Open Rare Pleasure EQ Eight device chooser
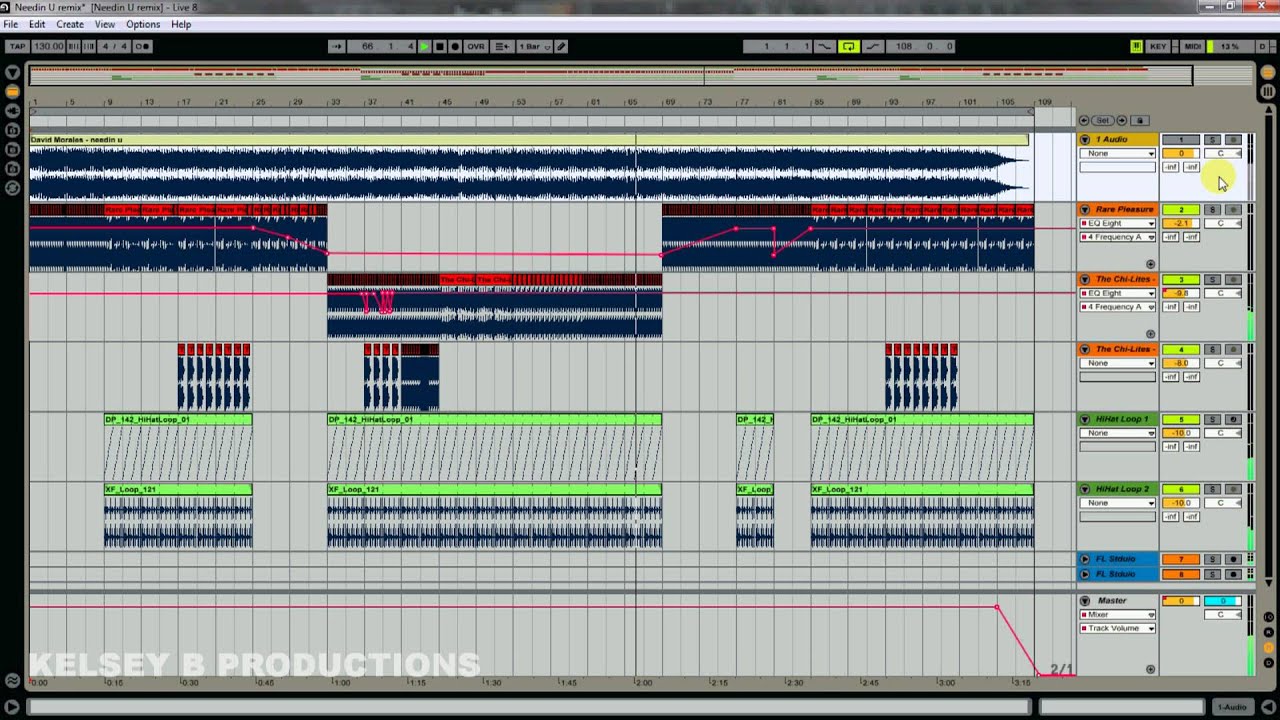Viewport: 1280px width, 720px height. point(1118,223)
